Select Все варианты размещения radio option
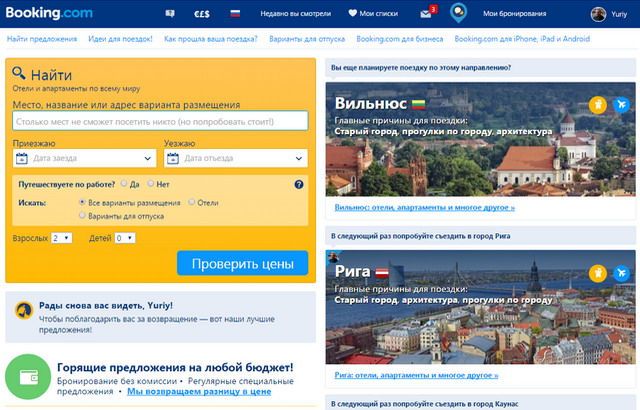640x410 pixels. click(x=82, y=202)
